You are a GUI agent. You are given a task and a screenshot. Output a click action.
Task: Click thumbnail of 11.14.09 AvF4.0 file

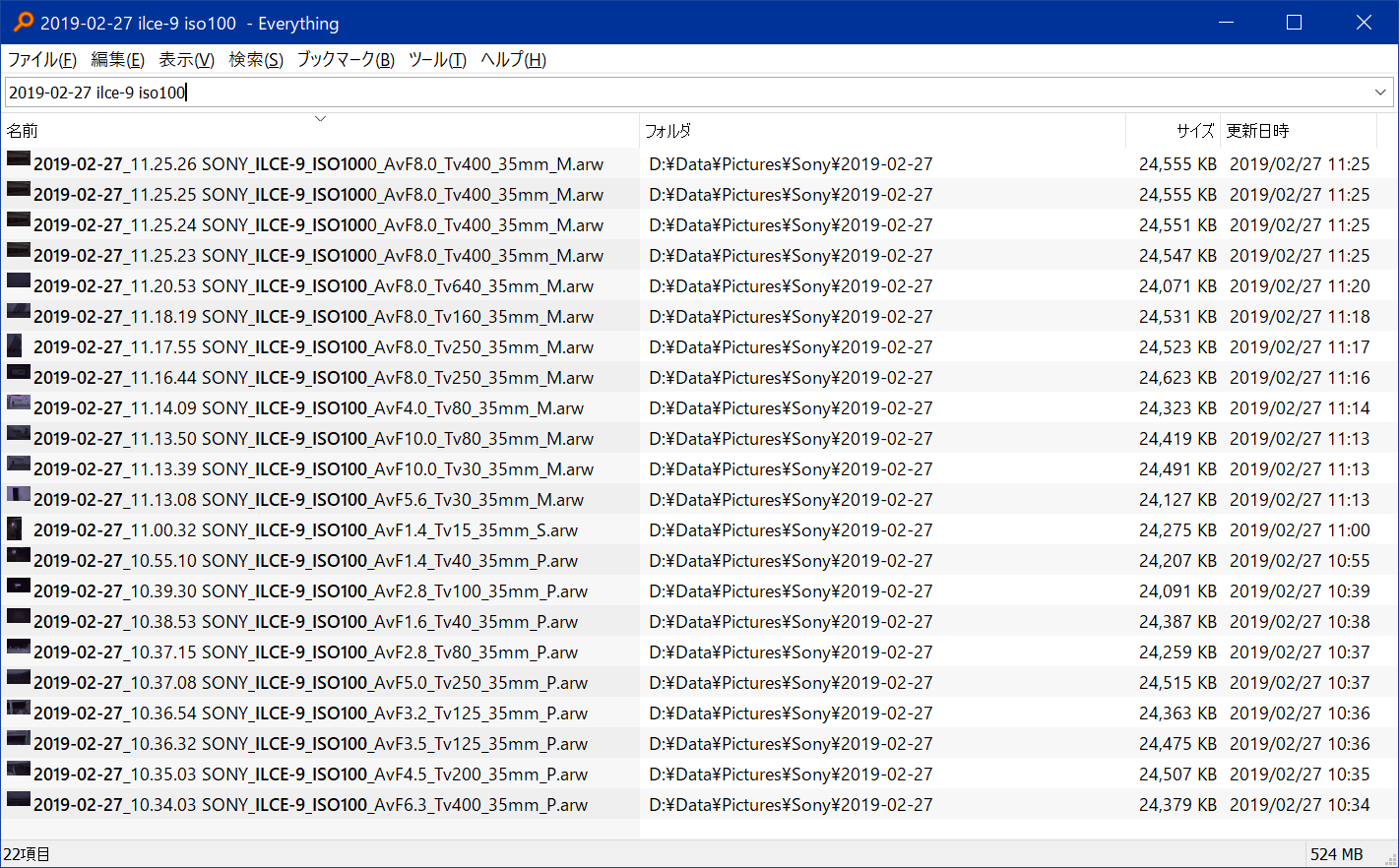[18, 403]
